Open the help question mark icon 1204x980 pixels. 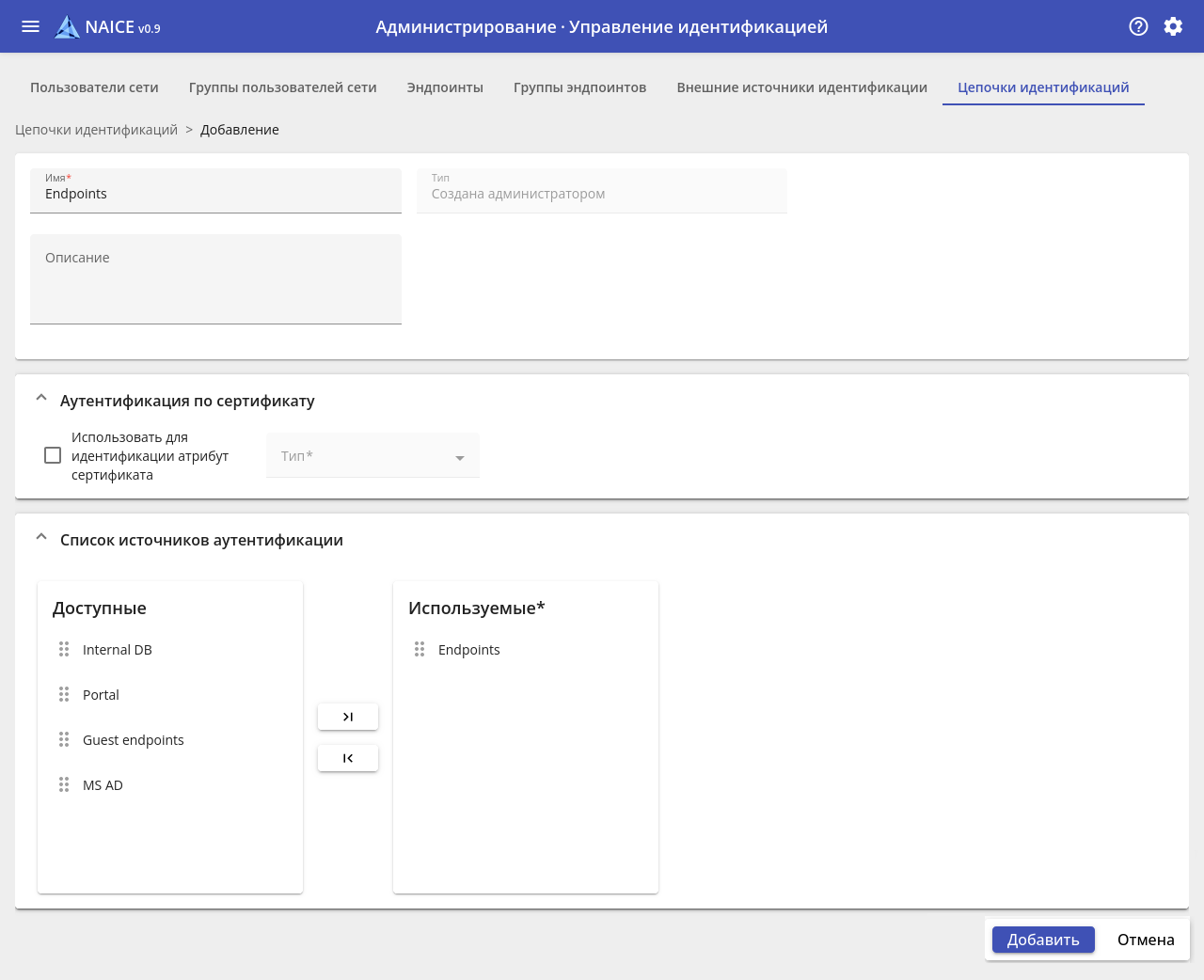point(1138,26)
